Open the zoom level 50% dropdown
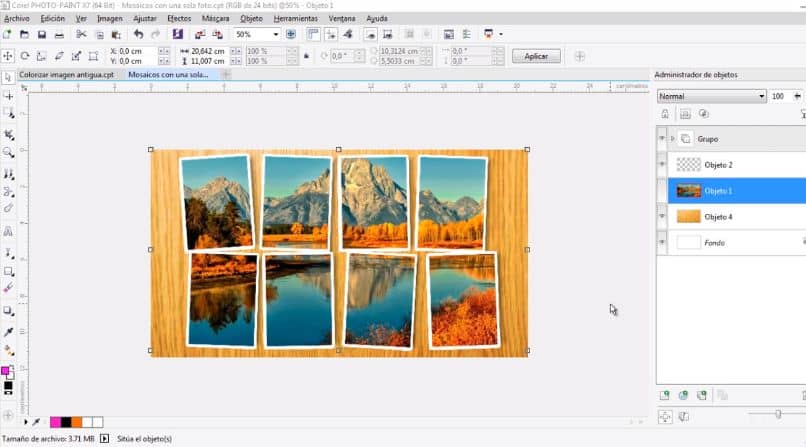This screenshot has width=806, height=447. click(x=276, y=34)
